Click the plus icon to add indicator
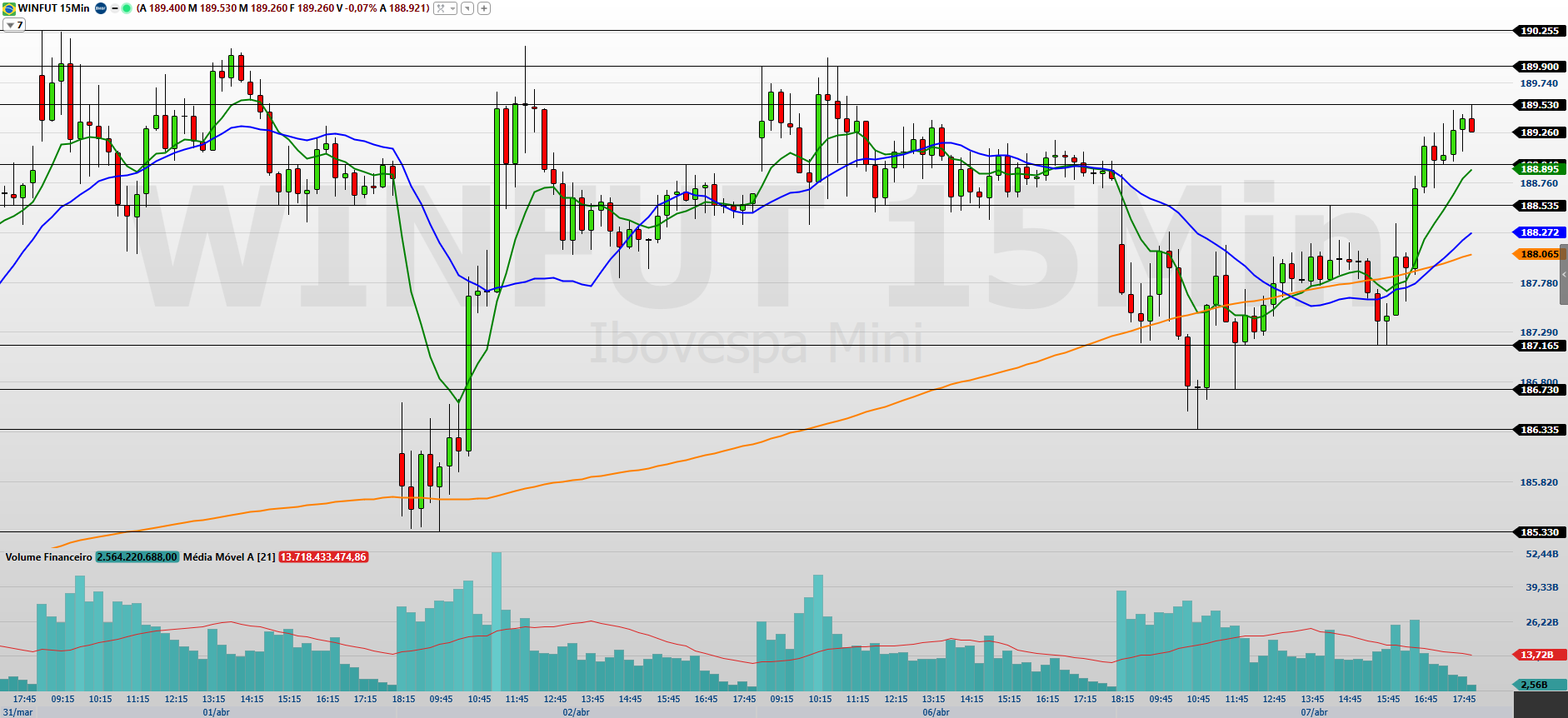Screen dimensions: 1568x718 (x=483, y=8)
